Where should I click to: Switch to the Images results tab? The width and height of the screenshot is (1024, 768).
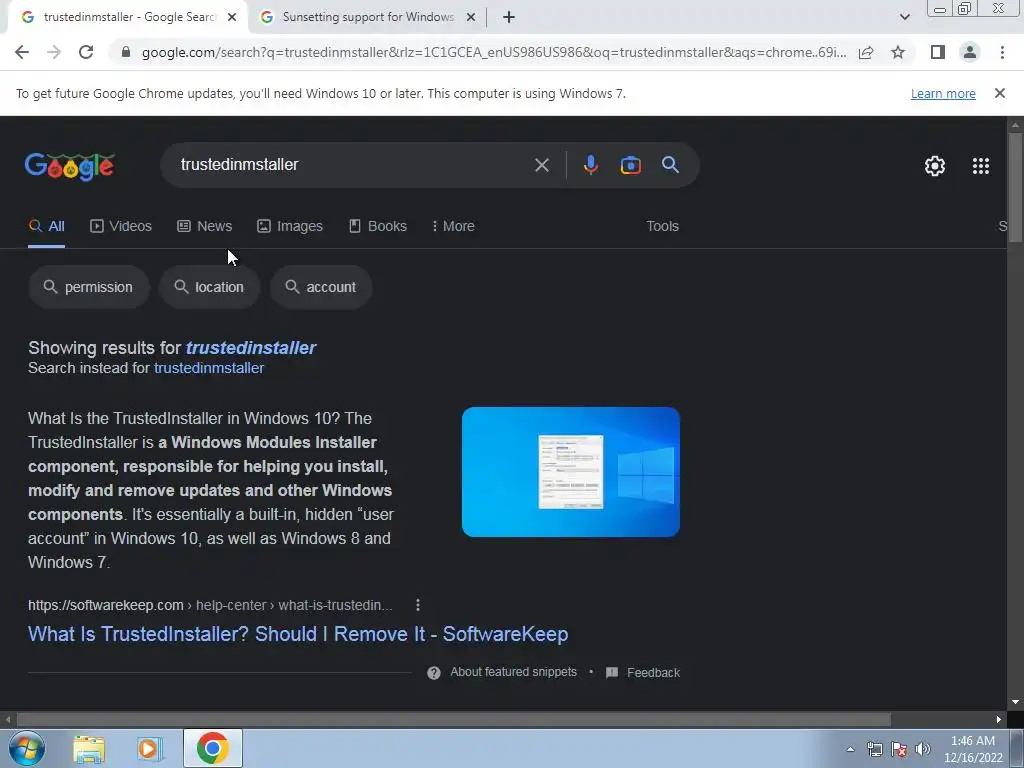(290, 226)
